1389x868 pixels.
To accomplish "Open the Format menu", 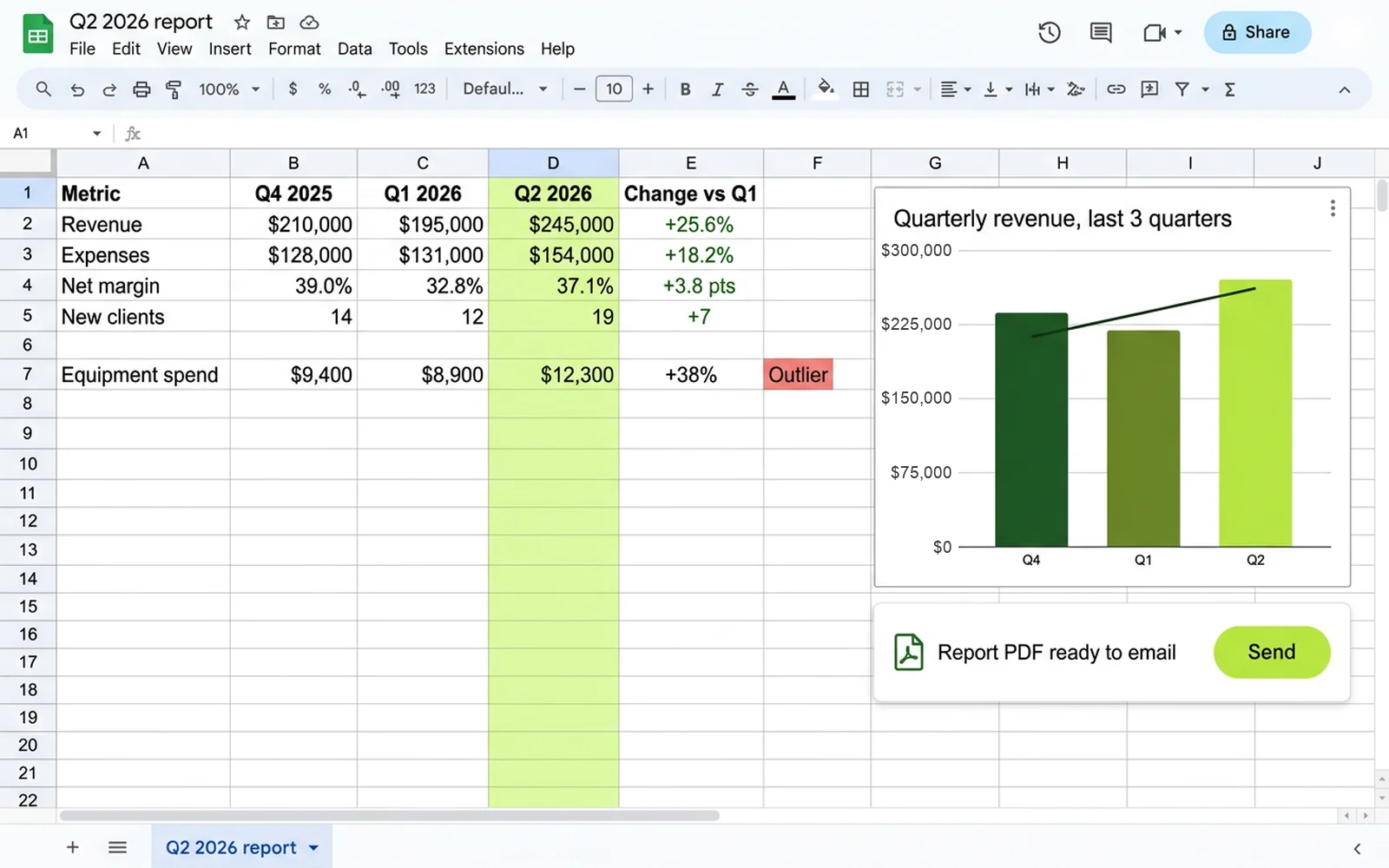I will (294, 49).
